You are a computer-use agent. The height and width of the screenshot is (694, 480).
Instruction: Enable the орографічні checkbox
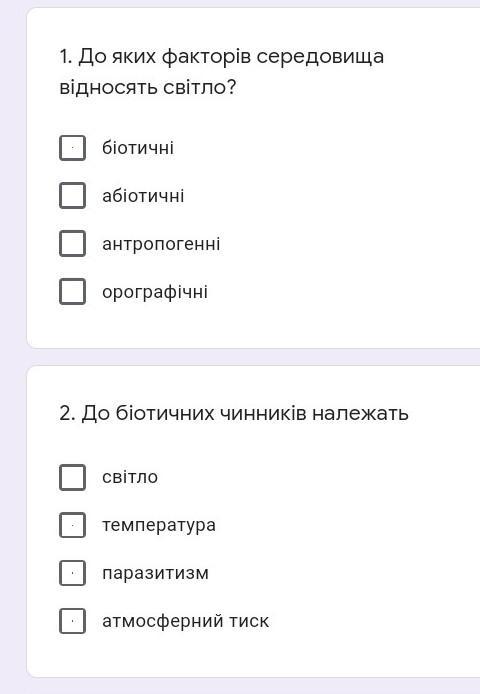[72, 292]
